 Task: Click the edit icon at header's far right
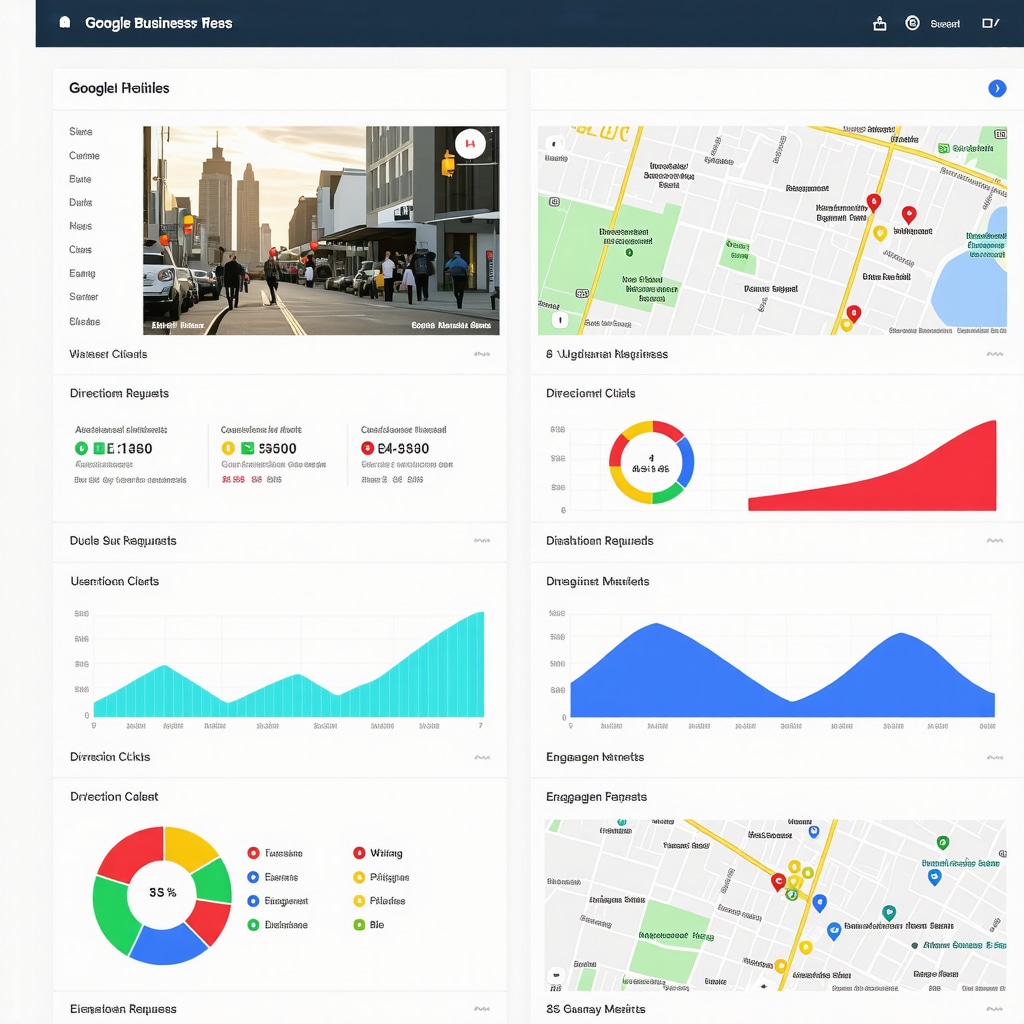990,24
